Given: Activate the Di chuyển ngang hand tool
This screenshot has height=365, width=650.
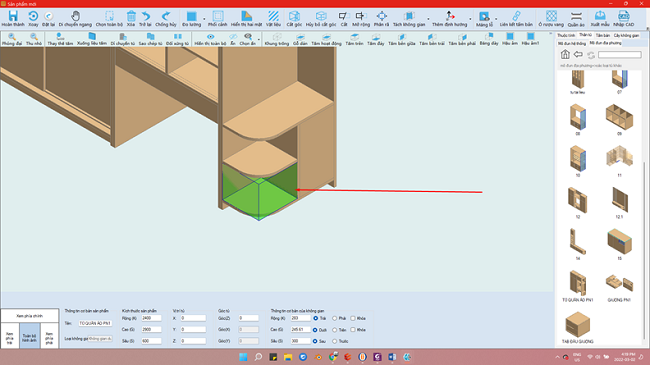Looking at the screenshot, I should point(75,17).
